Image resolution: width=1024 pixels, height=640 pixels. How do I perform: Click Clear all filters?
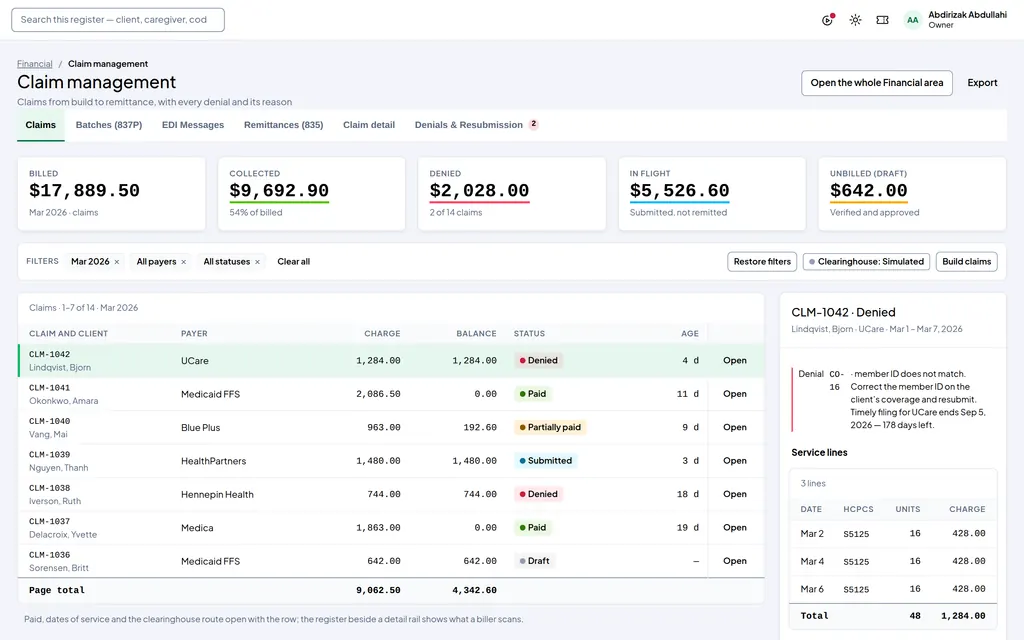click(x=293, y=261)
